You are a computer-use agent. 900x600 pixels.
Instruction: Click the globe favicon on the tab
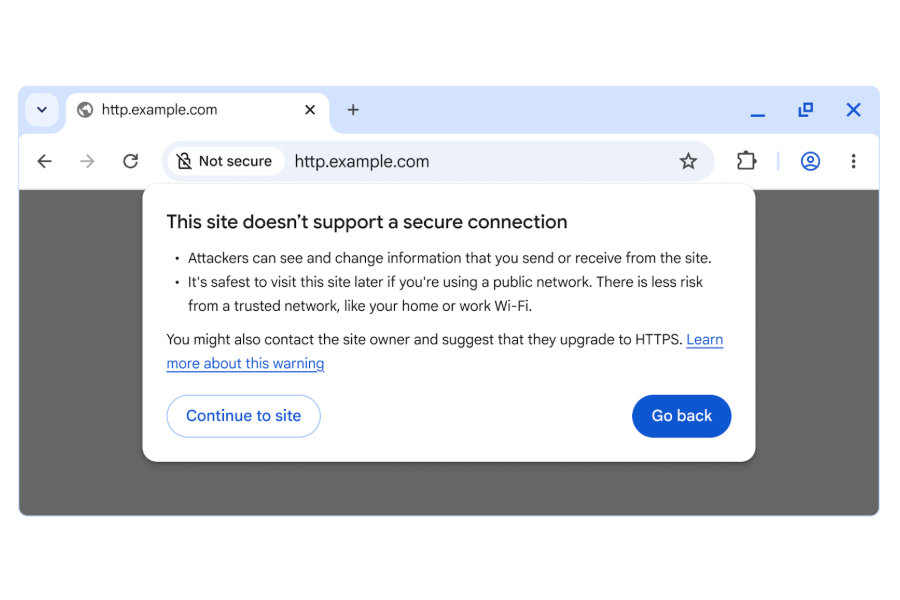point(84,110)
